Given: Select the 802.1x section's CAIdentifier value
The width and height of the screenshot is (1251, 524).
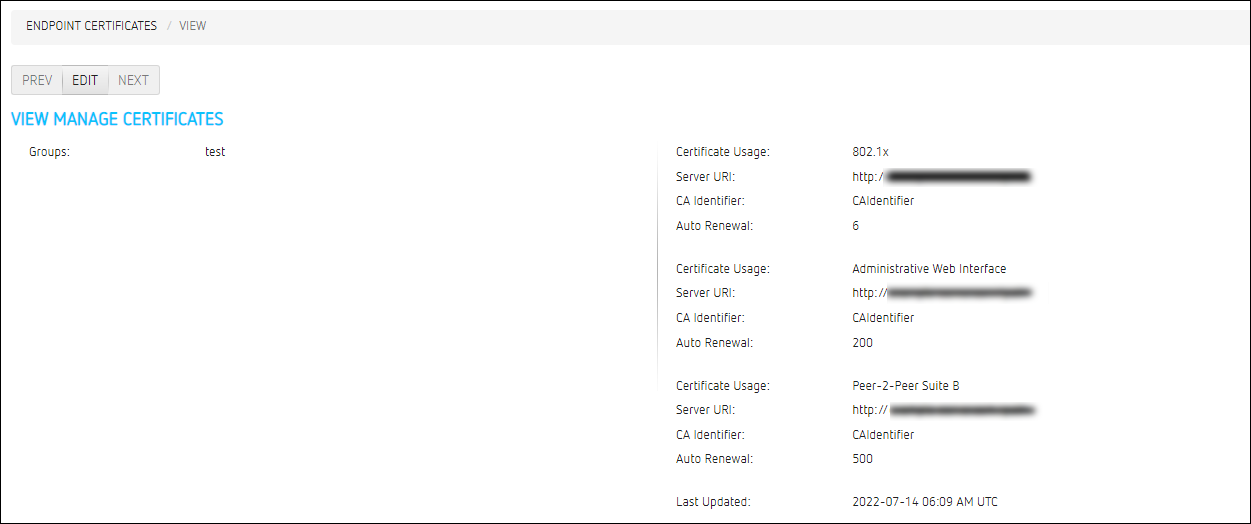Looking at the screenshot, I should (x=883, y=201).
